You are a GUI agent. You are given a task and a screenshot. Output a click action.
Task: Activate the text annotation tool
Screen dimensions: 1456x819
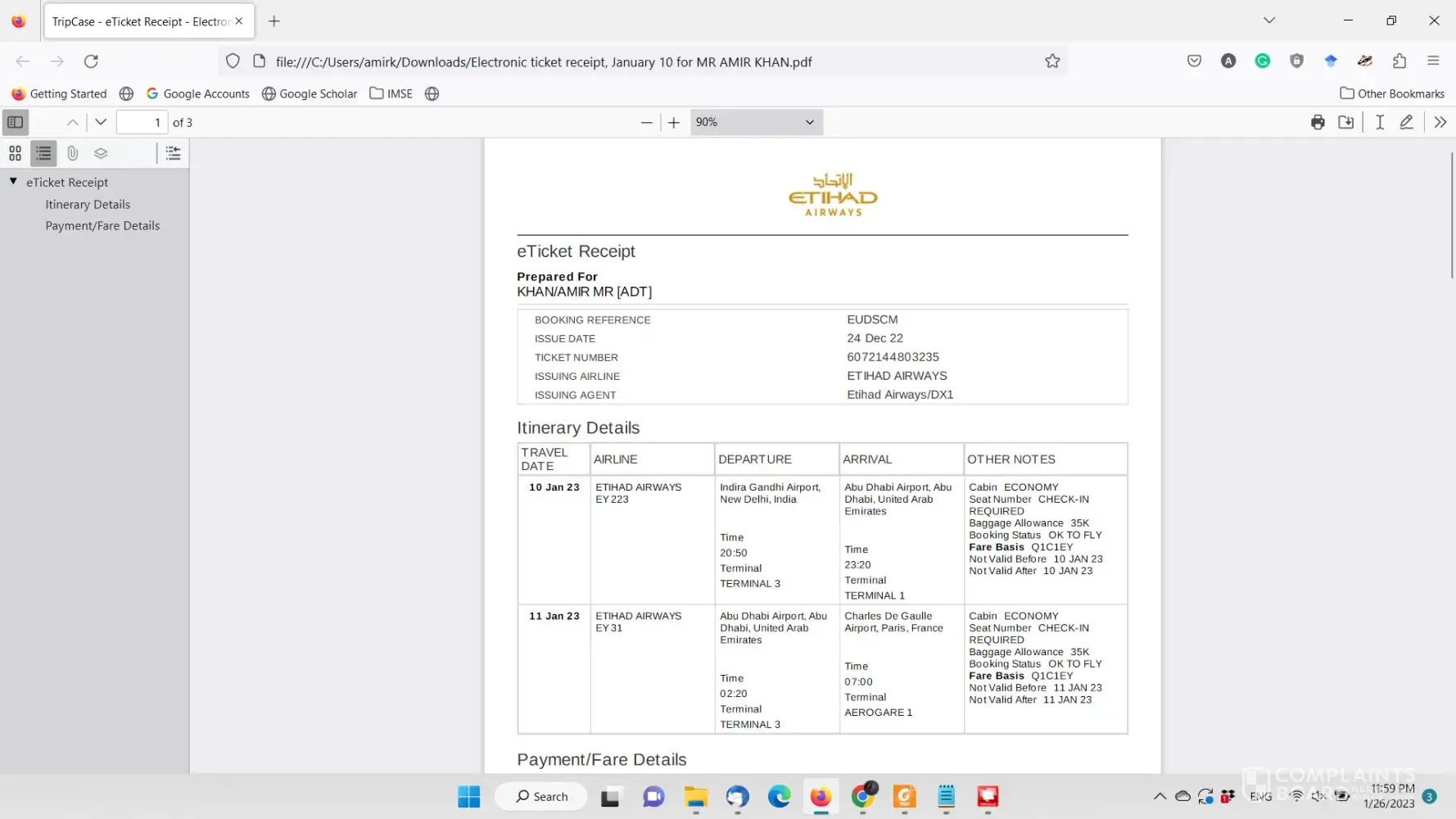(x=1380, y=122)
